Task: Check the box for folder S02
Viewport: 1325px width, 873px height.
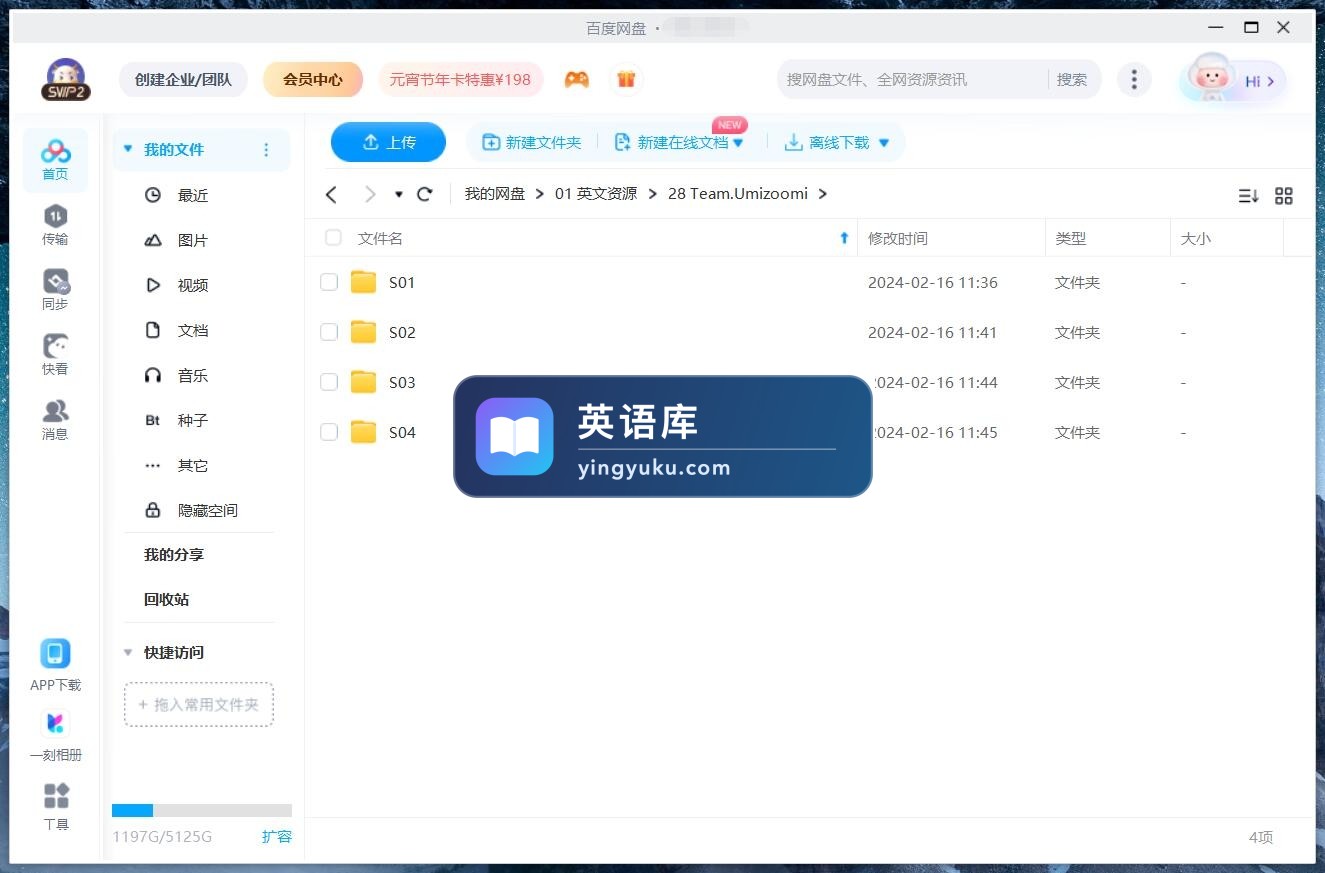Action: pyautogui.click(x=329, y=332)
